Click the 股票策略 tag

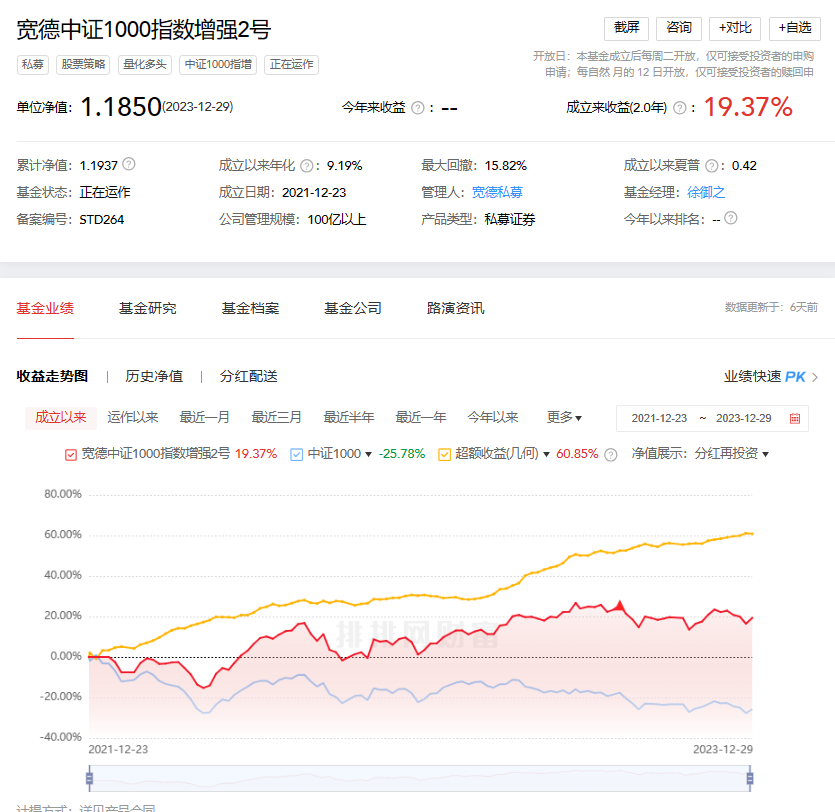(83, 64)
